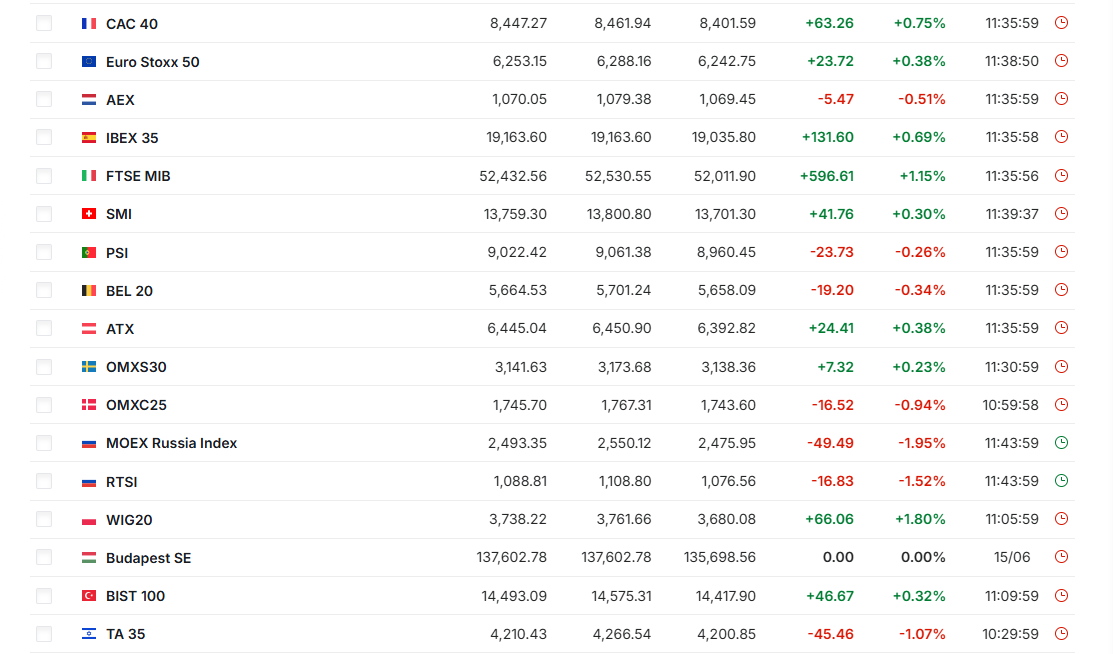The height and width of the screenshot is (654, 1113).
Task: Go to the AEX index link
Action: pyautogui.click(x=120, y=100)
